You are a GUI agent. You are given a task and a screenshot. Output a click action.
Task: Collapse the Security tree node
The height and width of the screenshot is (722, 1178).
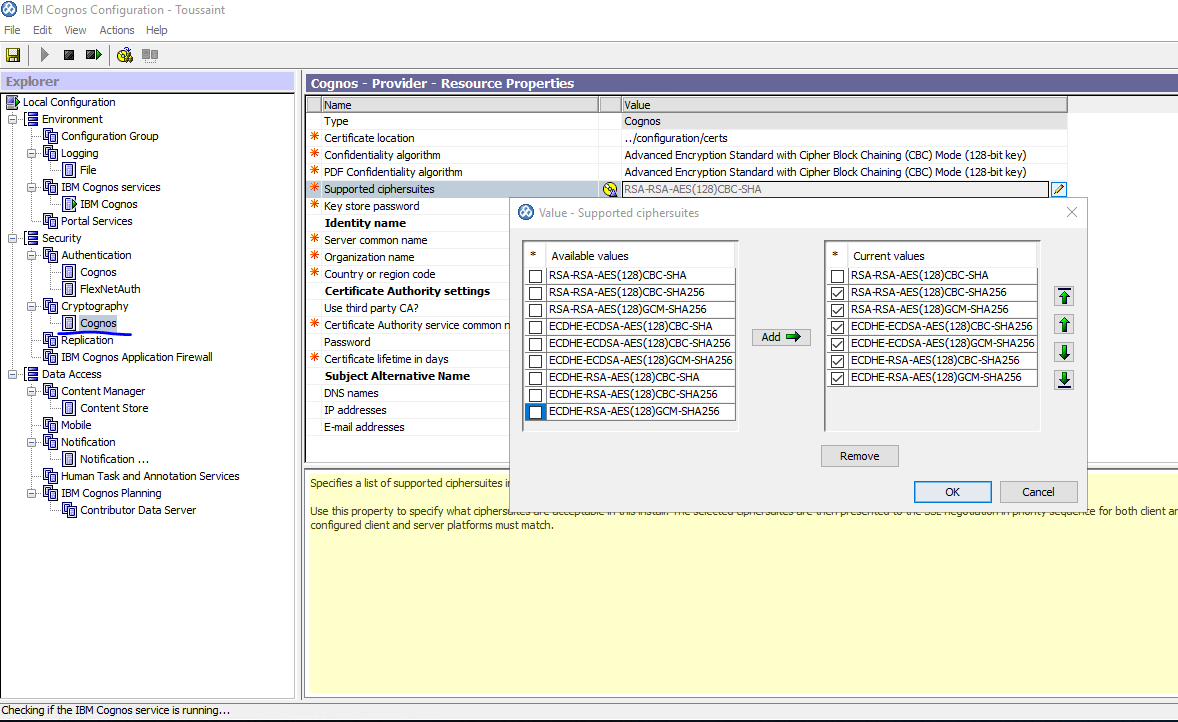[13, 238]
